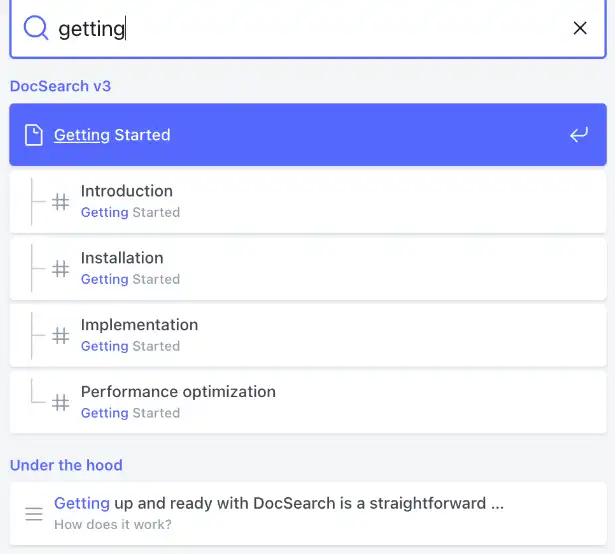Open the "Getting up and ready" content result
The height and width of the screenshot is (554, 615).
click(308, 514)
